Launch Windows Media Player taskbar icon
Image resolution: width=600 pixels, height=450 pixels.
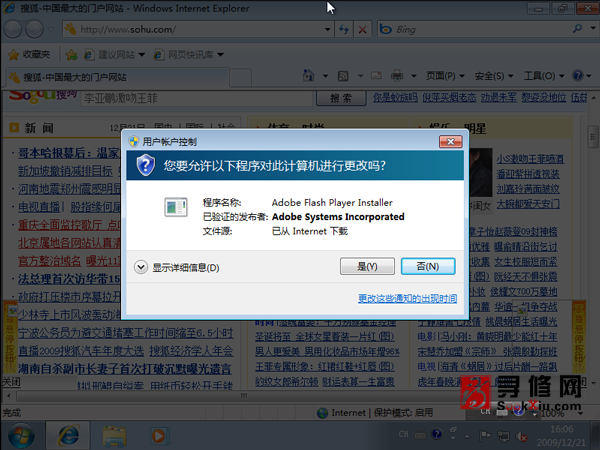point(158,436)
